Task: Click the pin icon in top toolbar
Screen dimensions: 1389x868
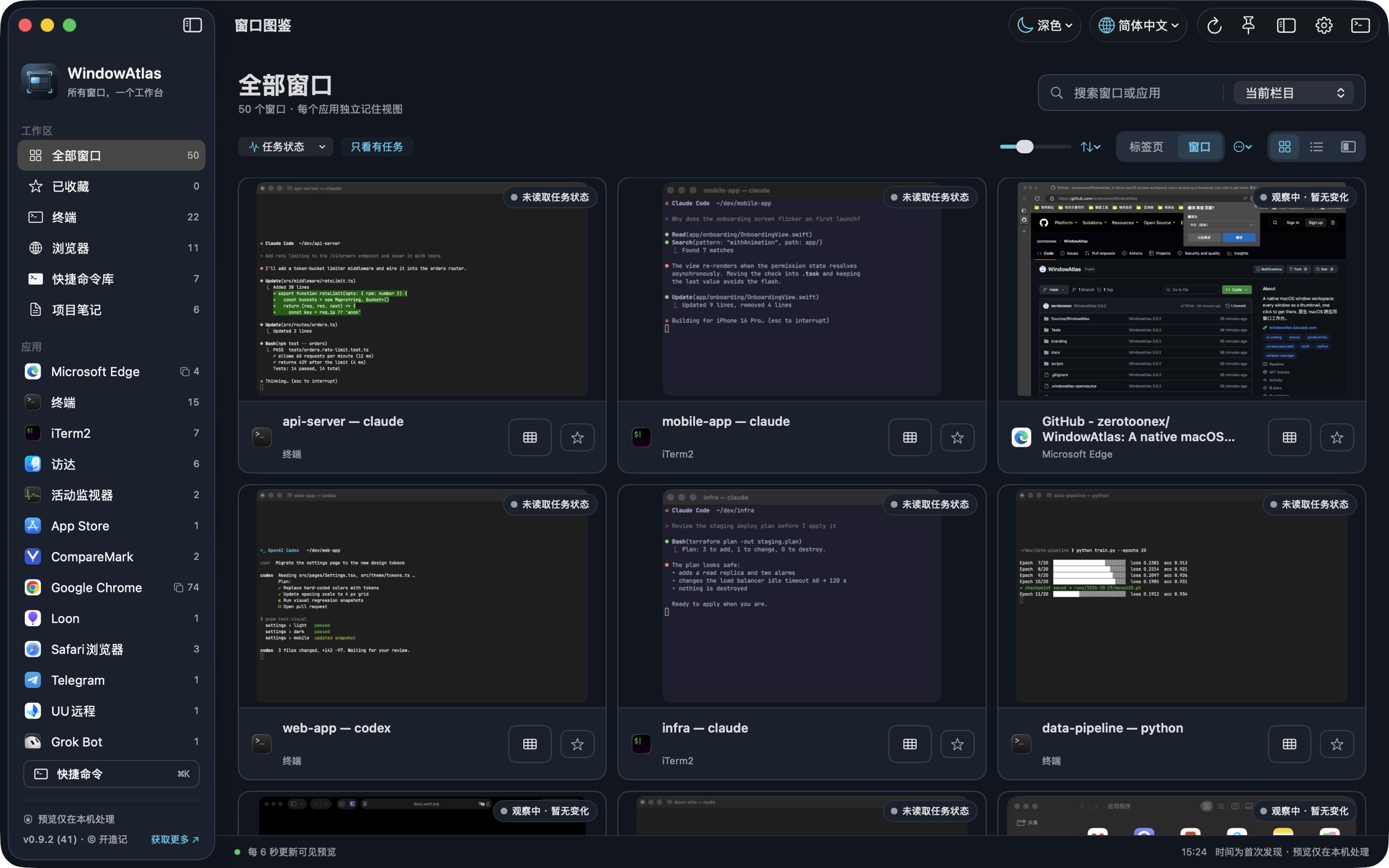Action: coord(1248,25)
